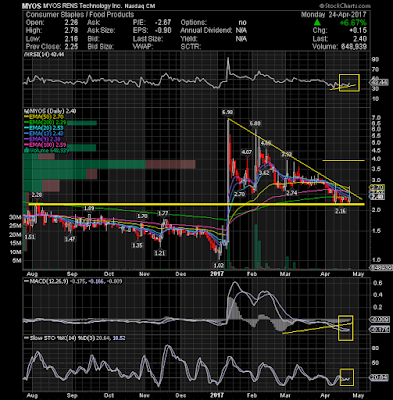Click the blue EMA(13) legend entry

(43, 134)
